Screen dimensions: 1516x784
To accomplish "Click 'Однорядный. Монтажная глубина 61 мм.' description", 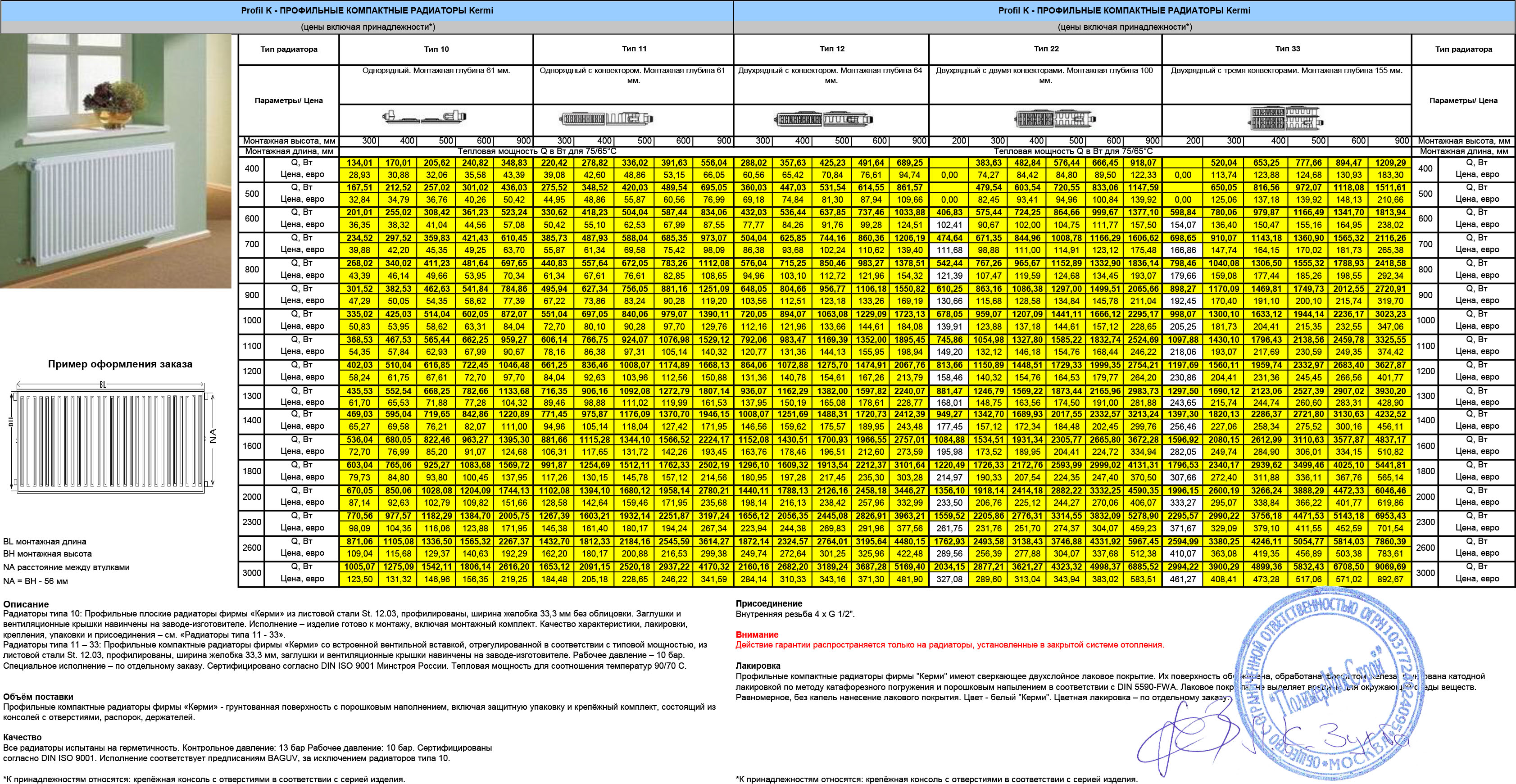I will click(436, 70).
